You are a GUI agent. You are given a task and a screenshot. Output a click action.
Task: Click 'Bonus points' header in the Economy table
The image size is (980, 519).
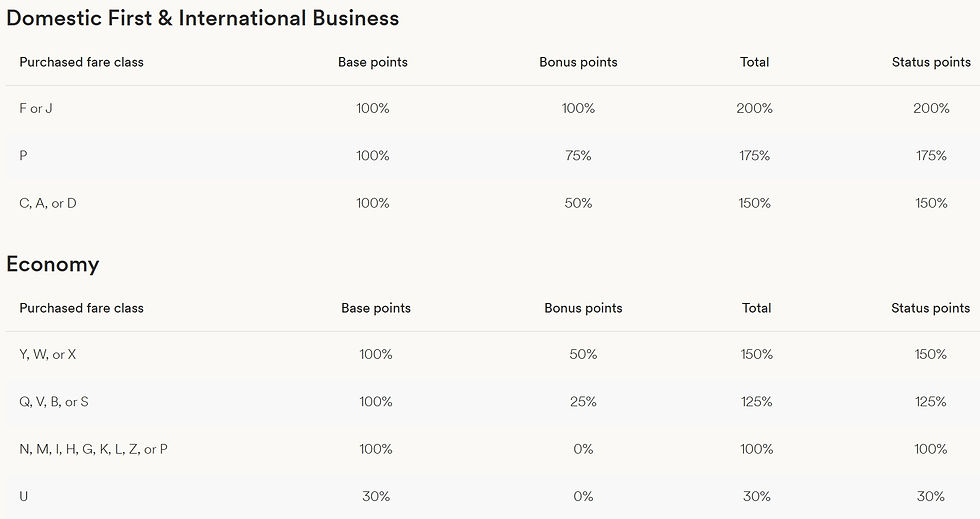coord(583,308)
